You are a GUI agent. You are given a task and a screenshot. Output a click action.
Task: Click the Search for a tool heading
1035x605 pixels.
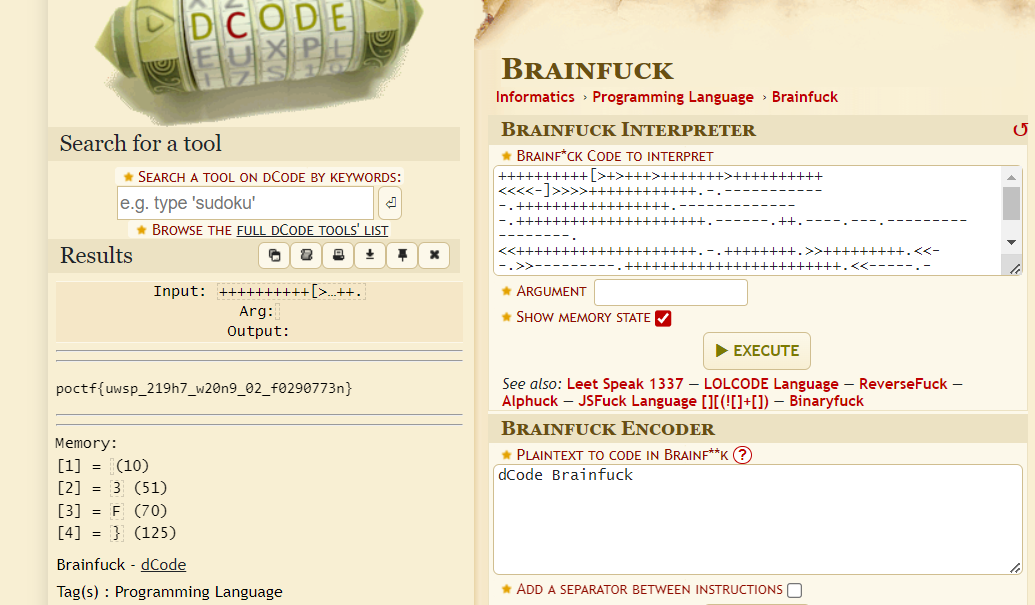click(141, 144)
